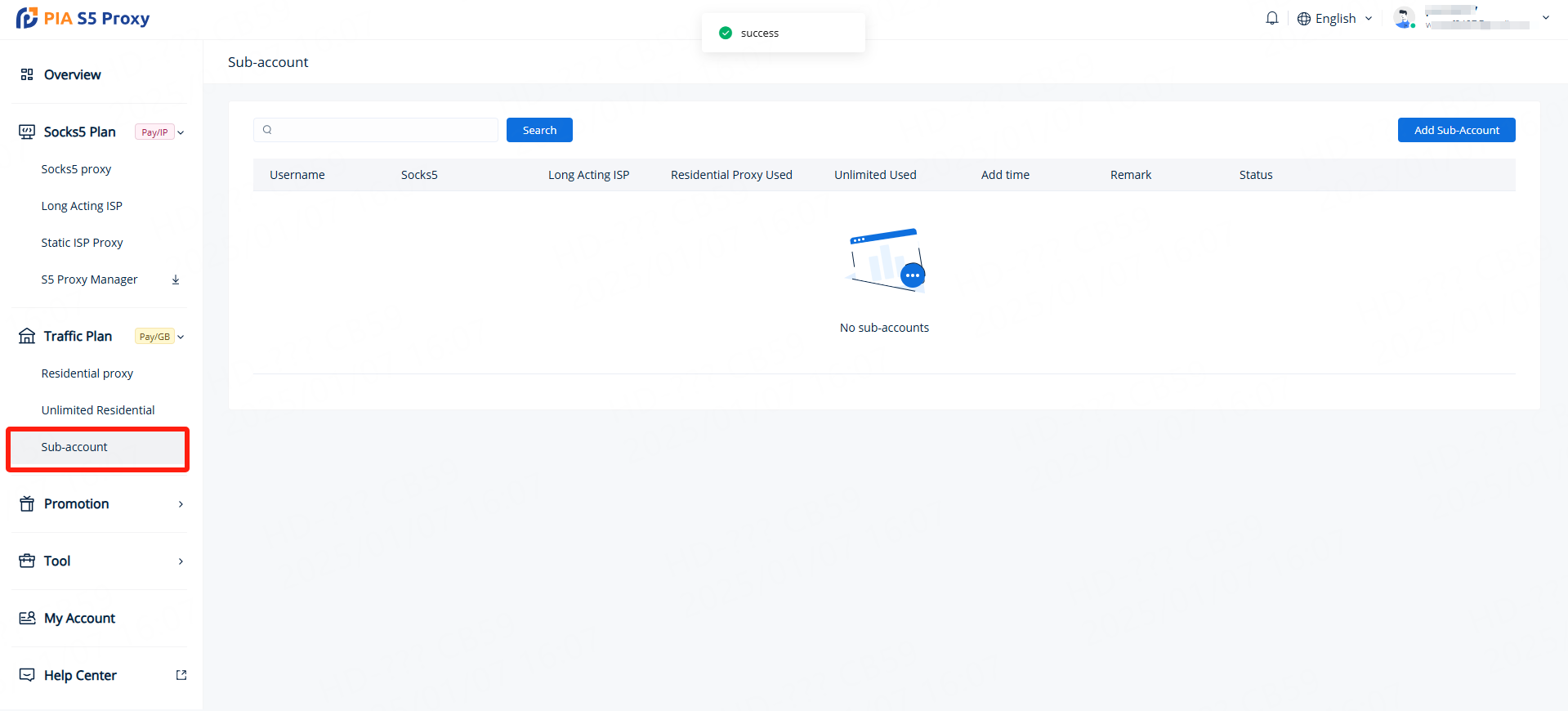1568x711 pixels.
Task: Click the PIA S5 Proxy logo
Action: click(x=83, y=18)
